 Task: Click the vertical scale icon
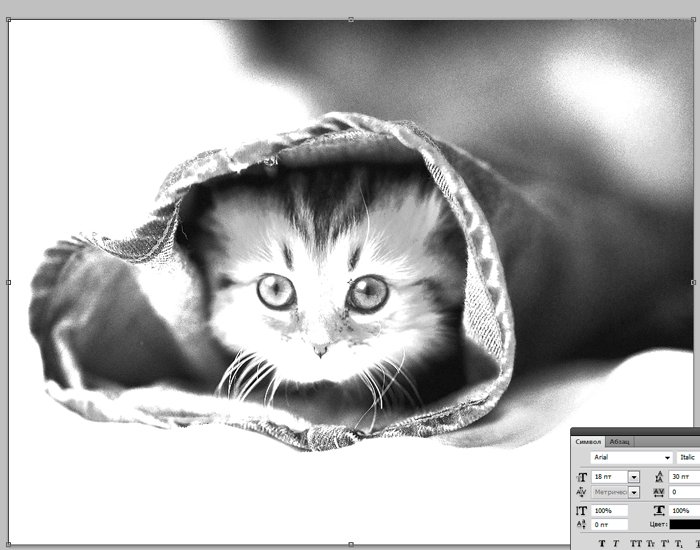pos(582,510)
